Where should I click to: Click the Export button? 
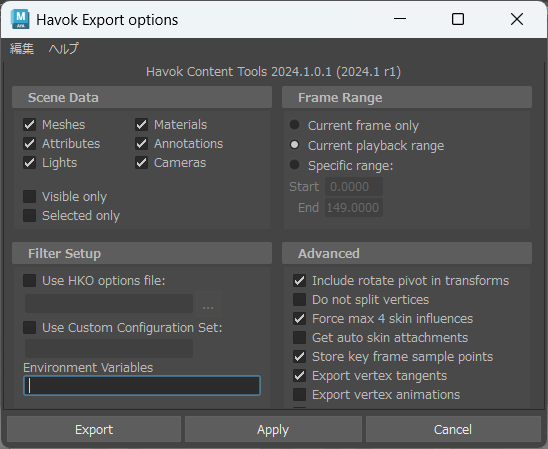94,429
